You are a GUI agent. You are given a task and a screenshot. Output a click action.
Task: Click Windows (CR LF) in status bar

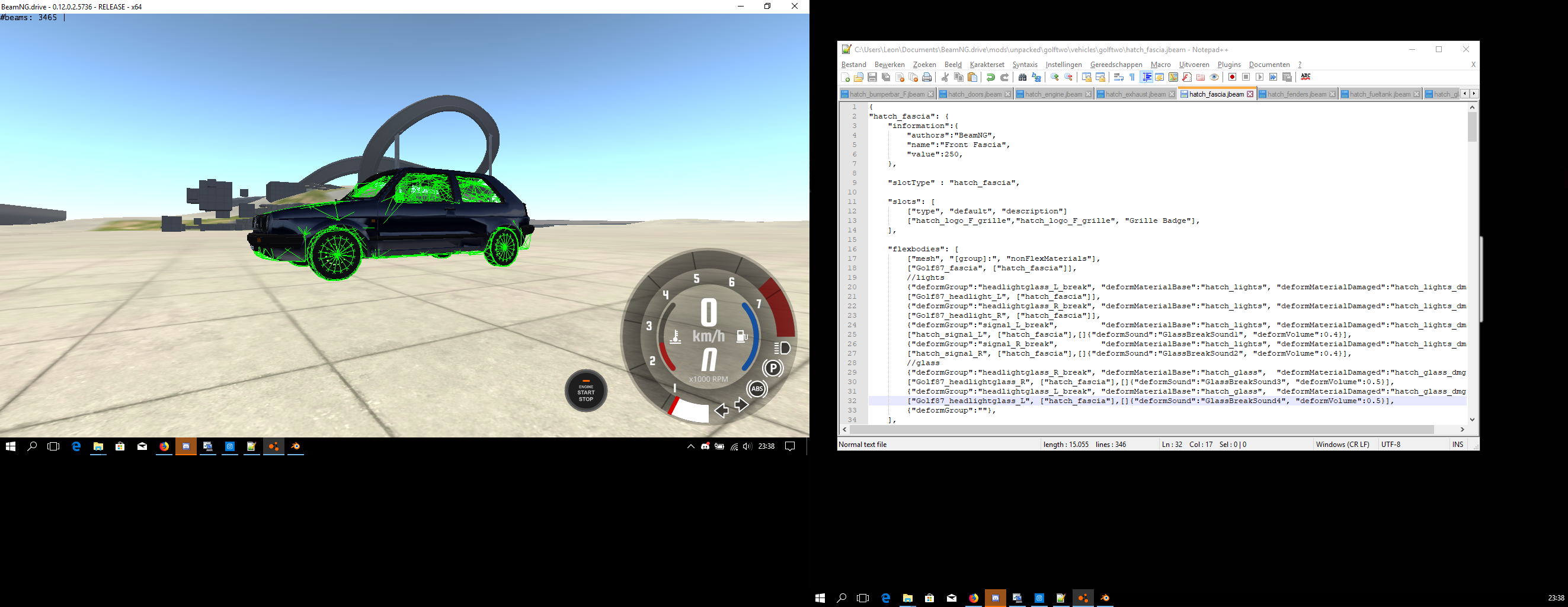[1342, 445]
